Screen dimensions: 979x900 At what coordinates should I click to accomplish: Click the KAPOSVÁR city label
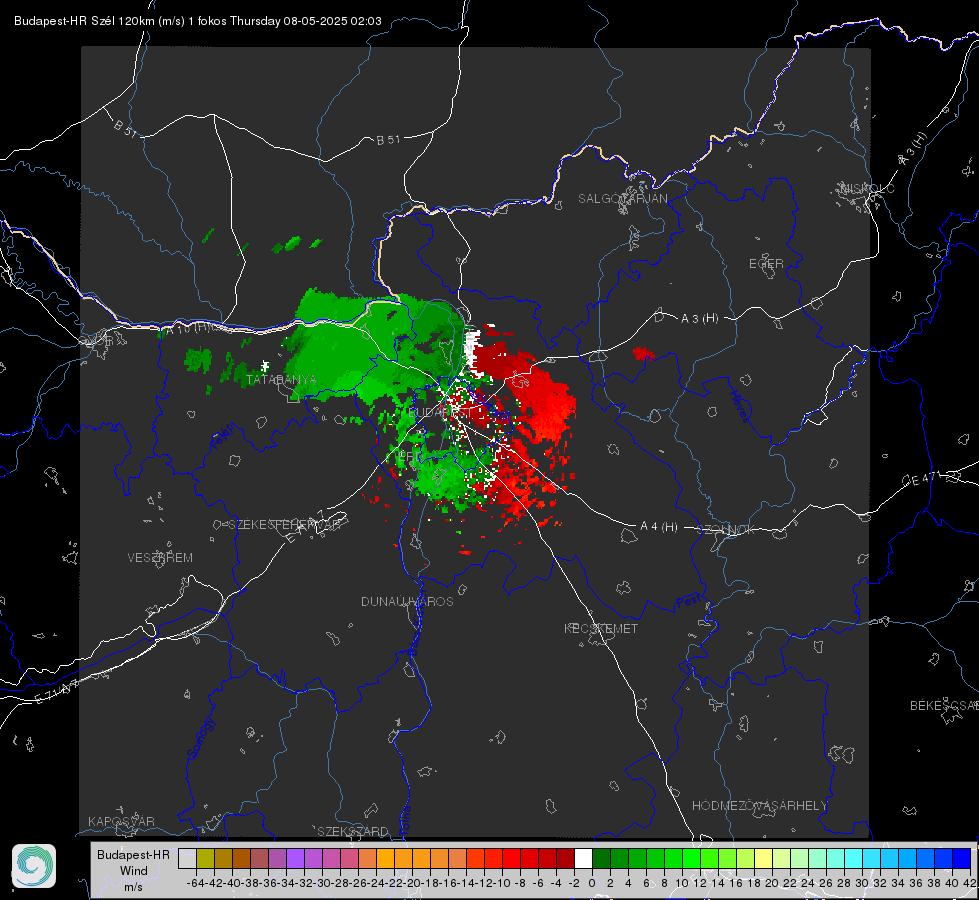coord(121,821)
